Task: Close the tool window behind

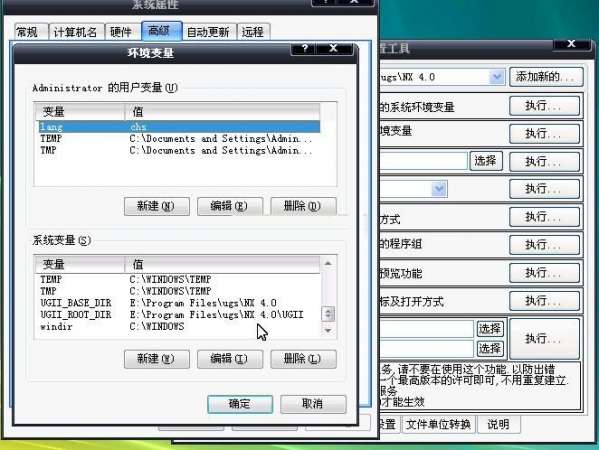Action: (x=571, y=44)
